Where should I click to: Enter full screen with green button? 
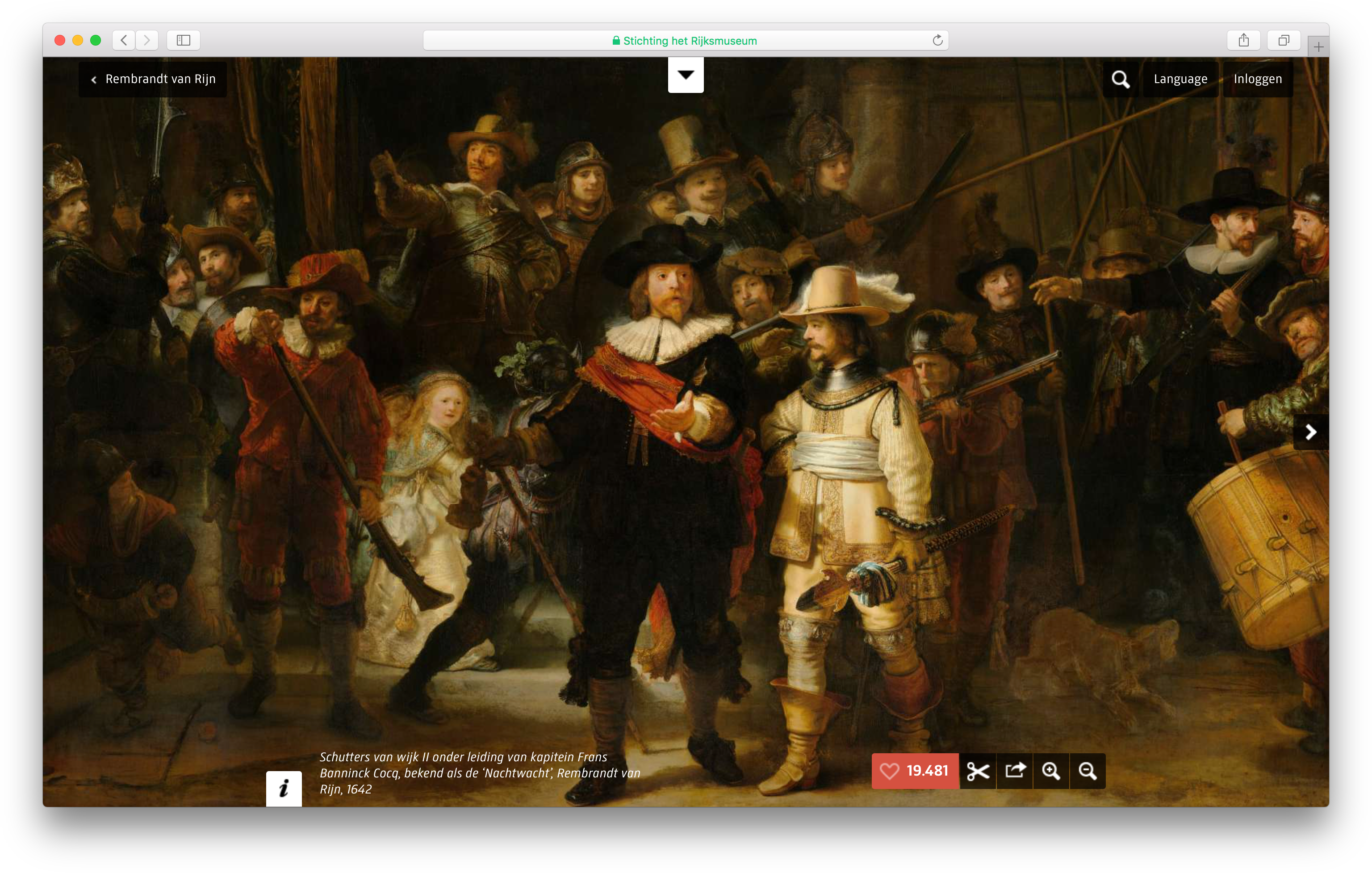(96, 40)
